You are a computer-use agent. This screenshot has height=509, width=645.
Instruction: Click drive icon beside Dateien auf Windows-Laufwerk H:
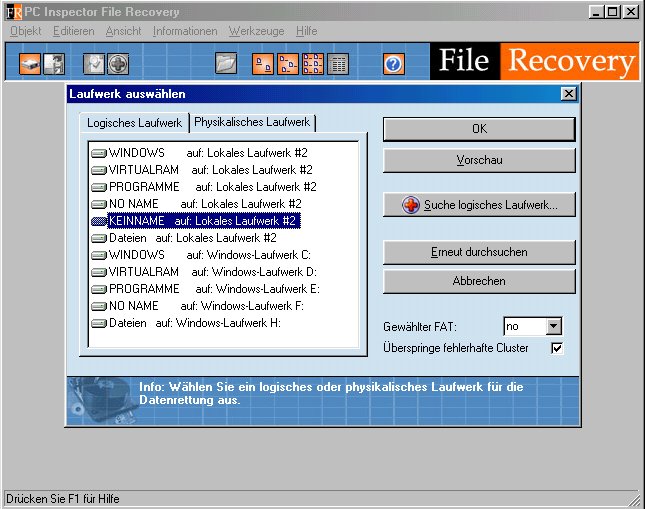99,323
